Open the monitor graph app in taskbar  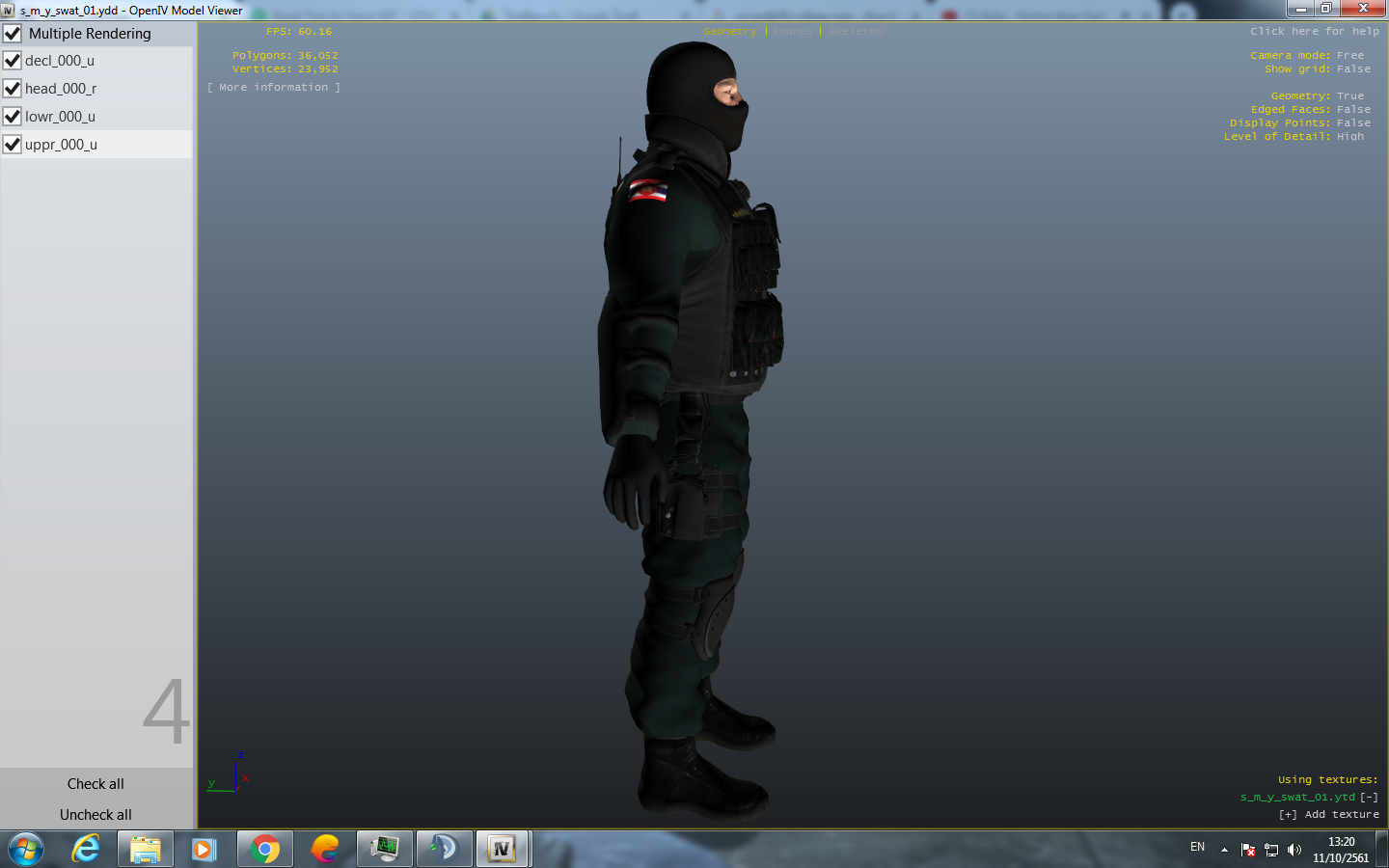[385, 850]
